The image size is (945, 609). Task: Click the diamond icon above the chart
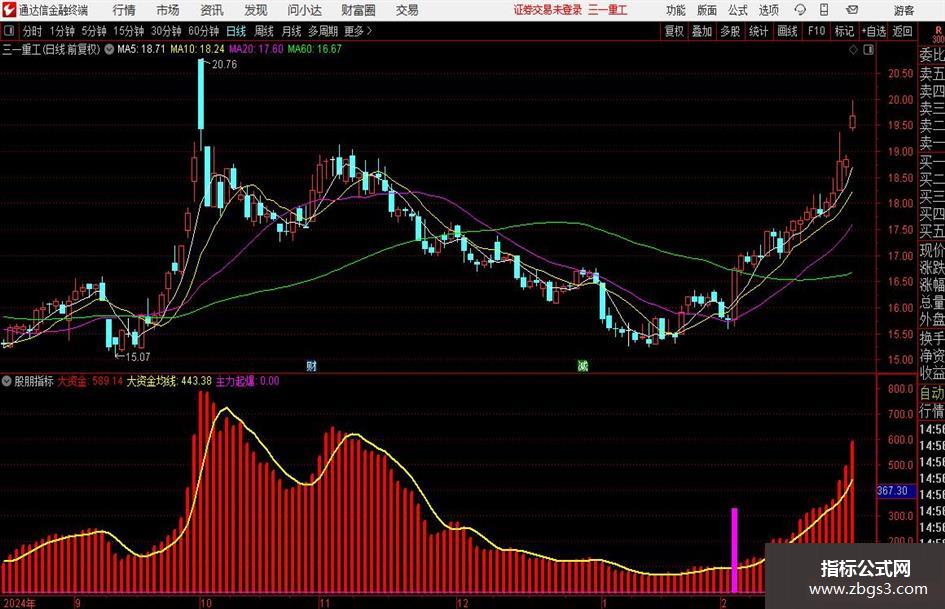[853, 50]
